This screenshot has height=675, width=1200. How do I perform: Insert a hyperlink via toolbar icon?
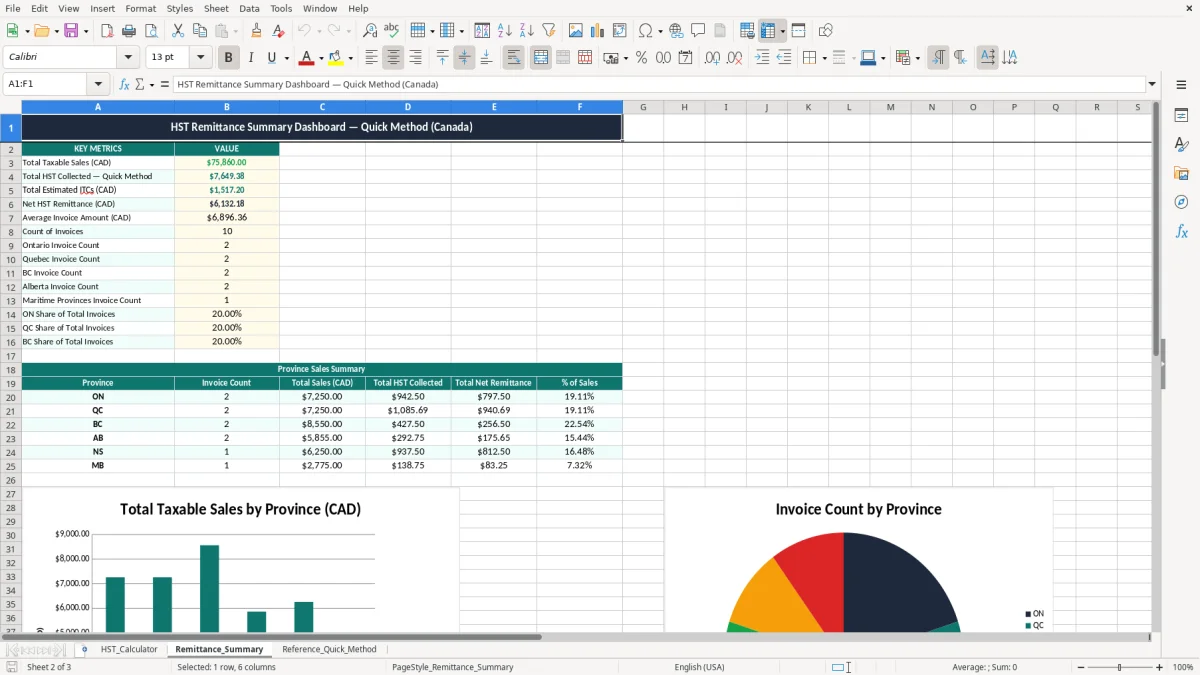676,31
